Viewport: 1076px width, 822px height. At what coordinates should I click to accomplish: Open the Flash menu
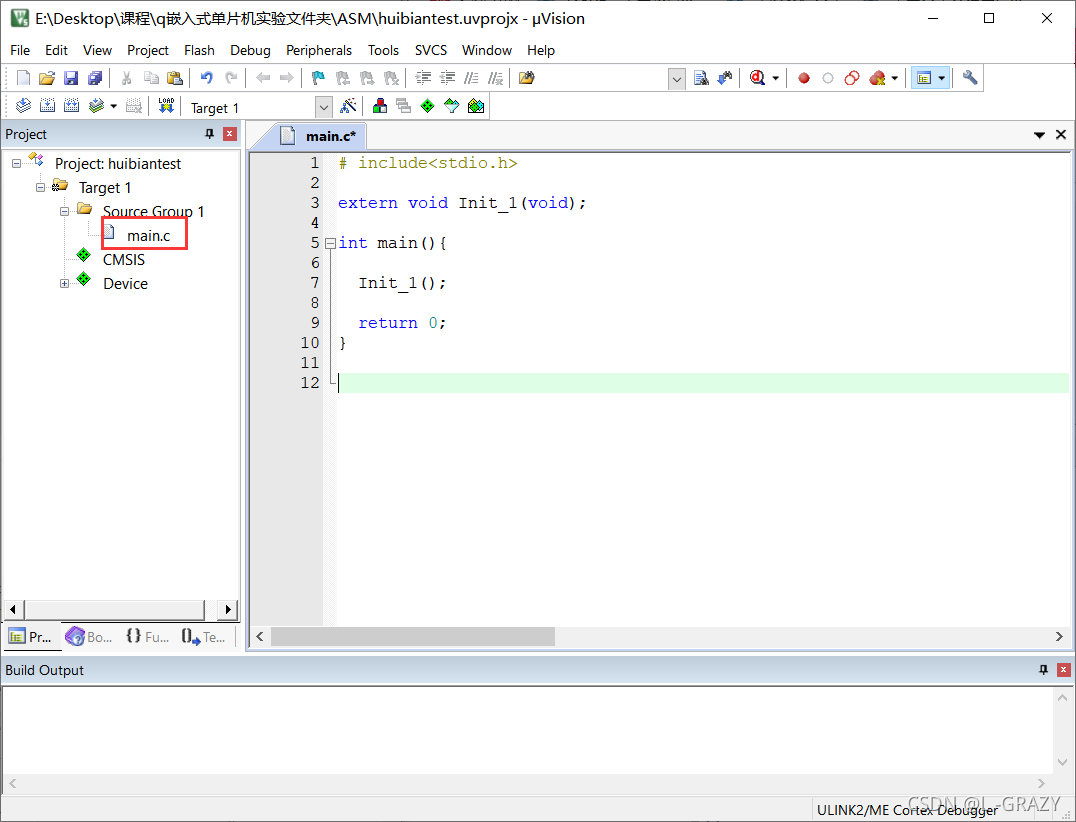[199, 50]
